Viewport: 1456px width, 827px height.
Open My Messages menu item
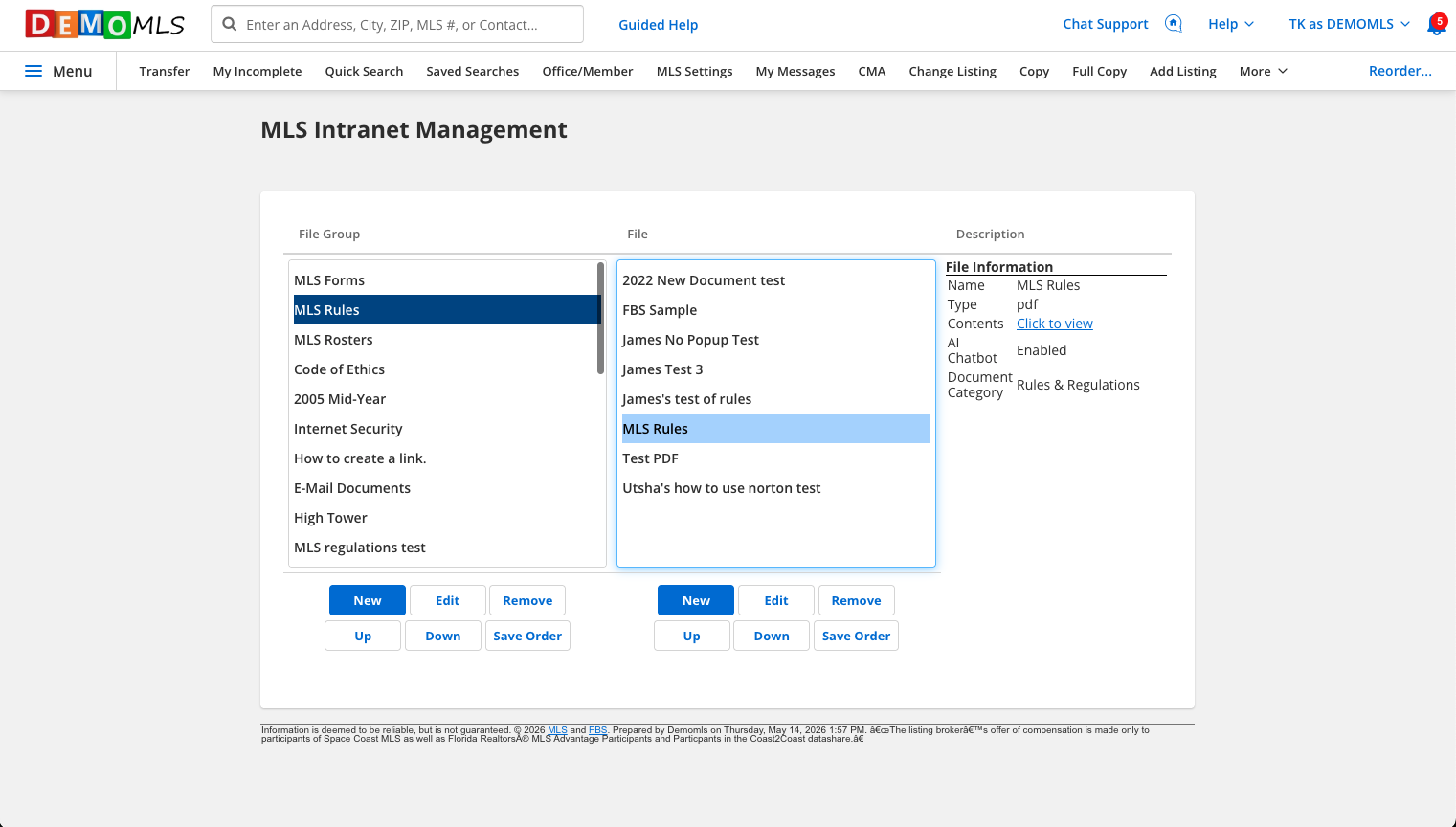795,71
